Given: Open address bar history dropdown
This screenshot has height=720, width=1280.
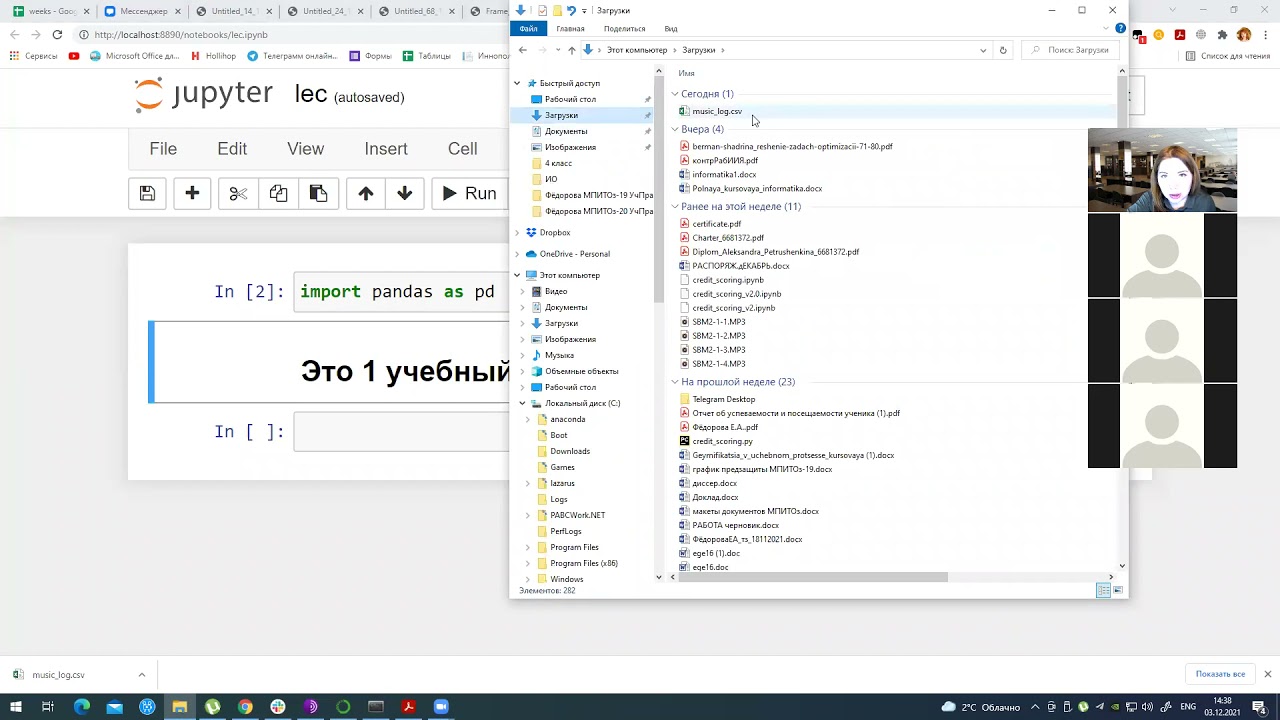Looking at the screenshot, I should click(983, 50).
